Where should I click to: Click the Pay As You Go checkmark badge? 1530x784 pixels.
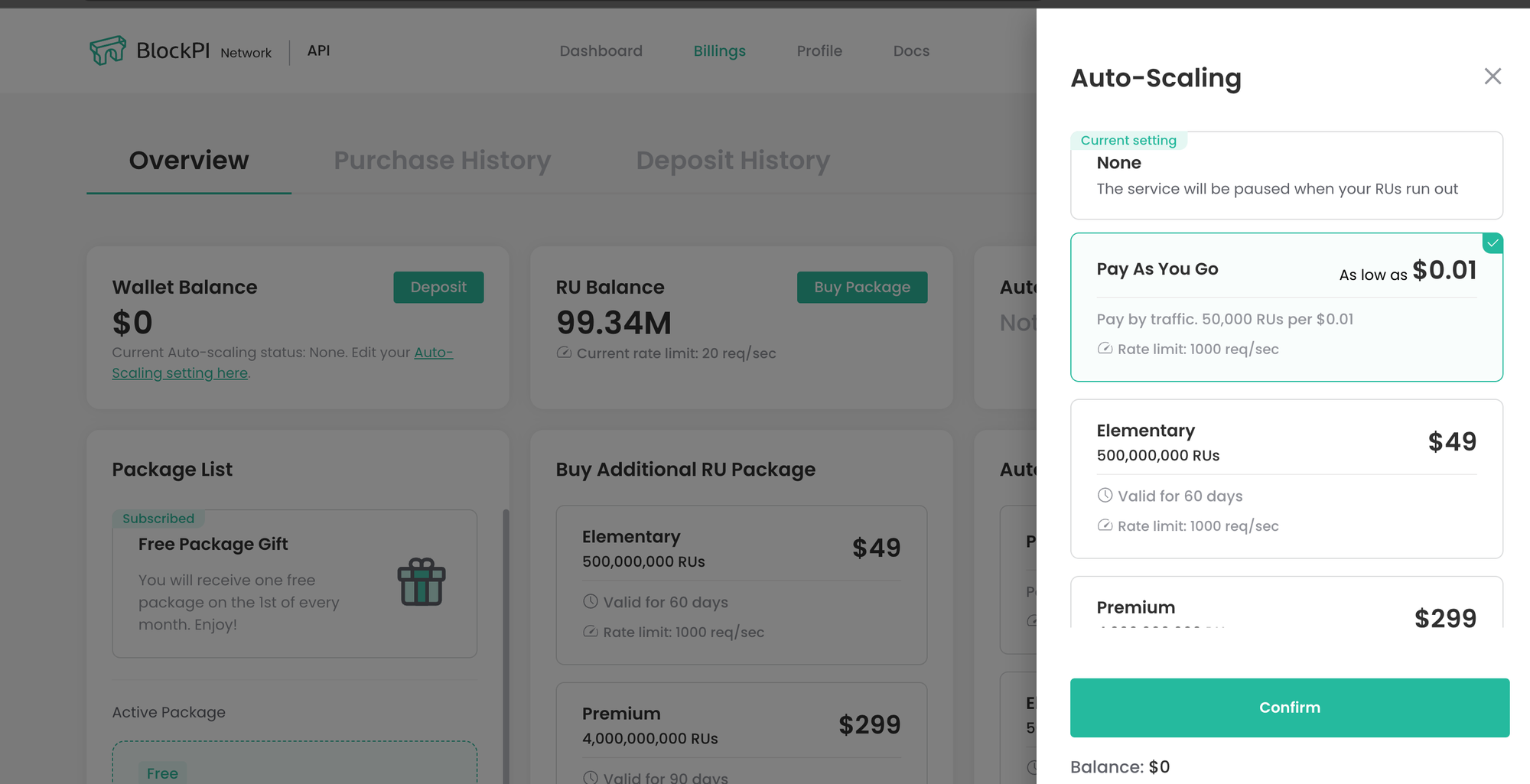coord(1492,243)
